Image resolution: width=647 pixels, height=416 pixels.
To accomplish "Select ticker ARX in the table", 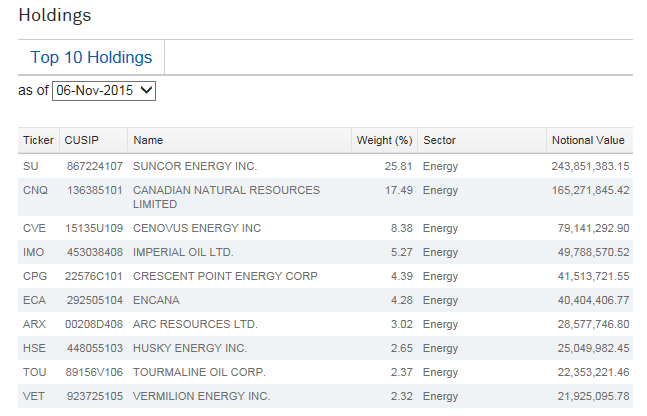I will pyautogui.click(x=34, y=324).
